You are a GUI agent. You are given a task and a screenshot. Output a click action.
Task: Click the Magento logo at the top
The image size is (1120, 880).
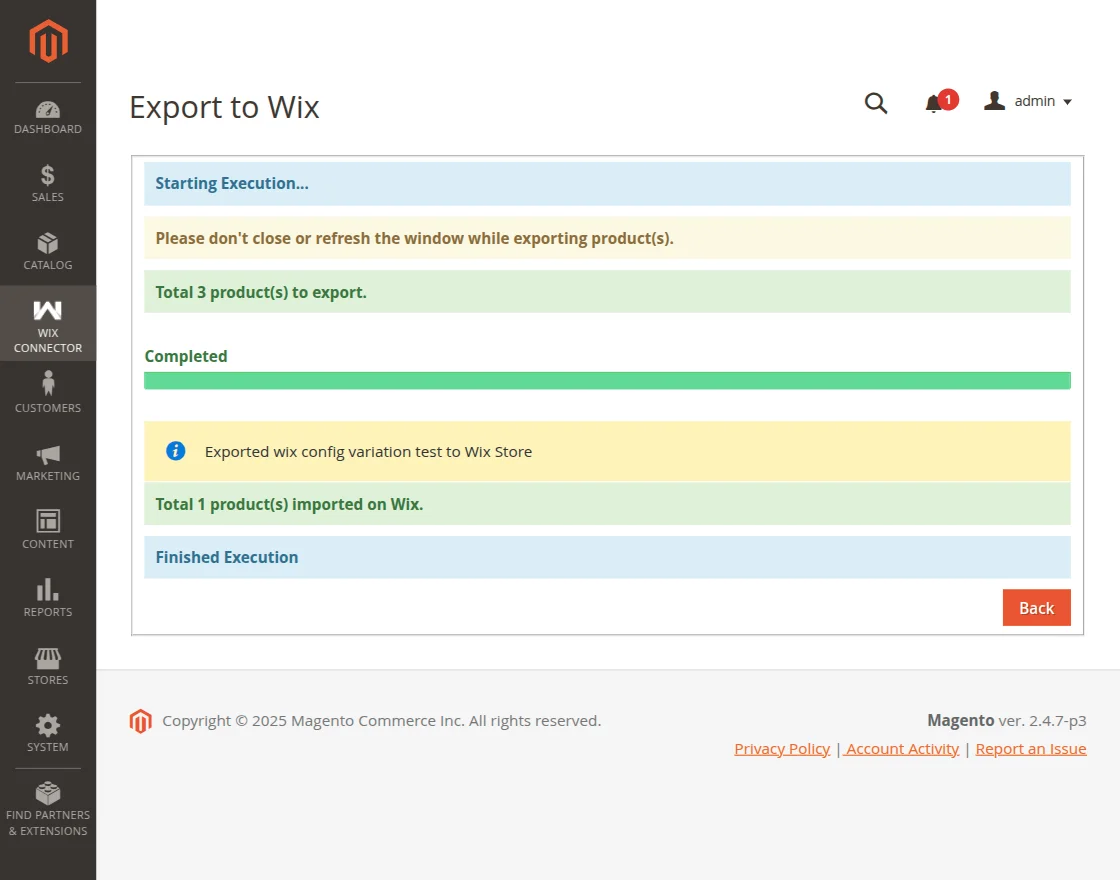coord(47,40)
